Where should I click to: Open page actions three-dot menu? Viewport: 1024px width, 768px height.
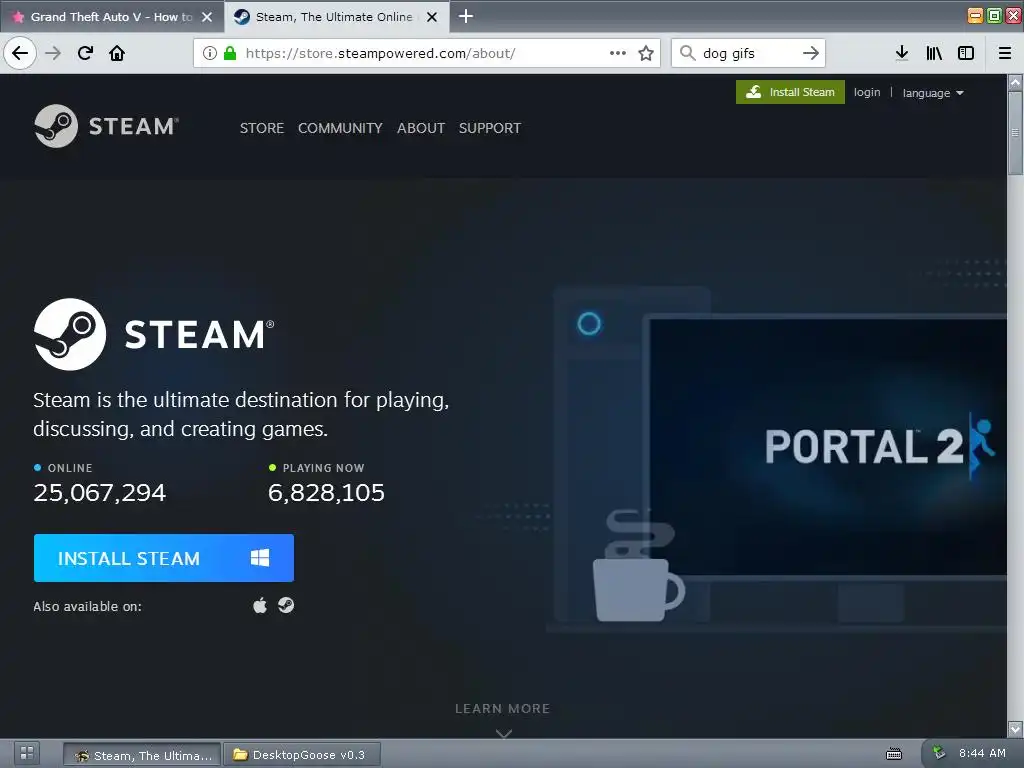(618, 53)
